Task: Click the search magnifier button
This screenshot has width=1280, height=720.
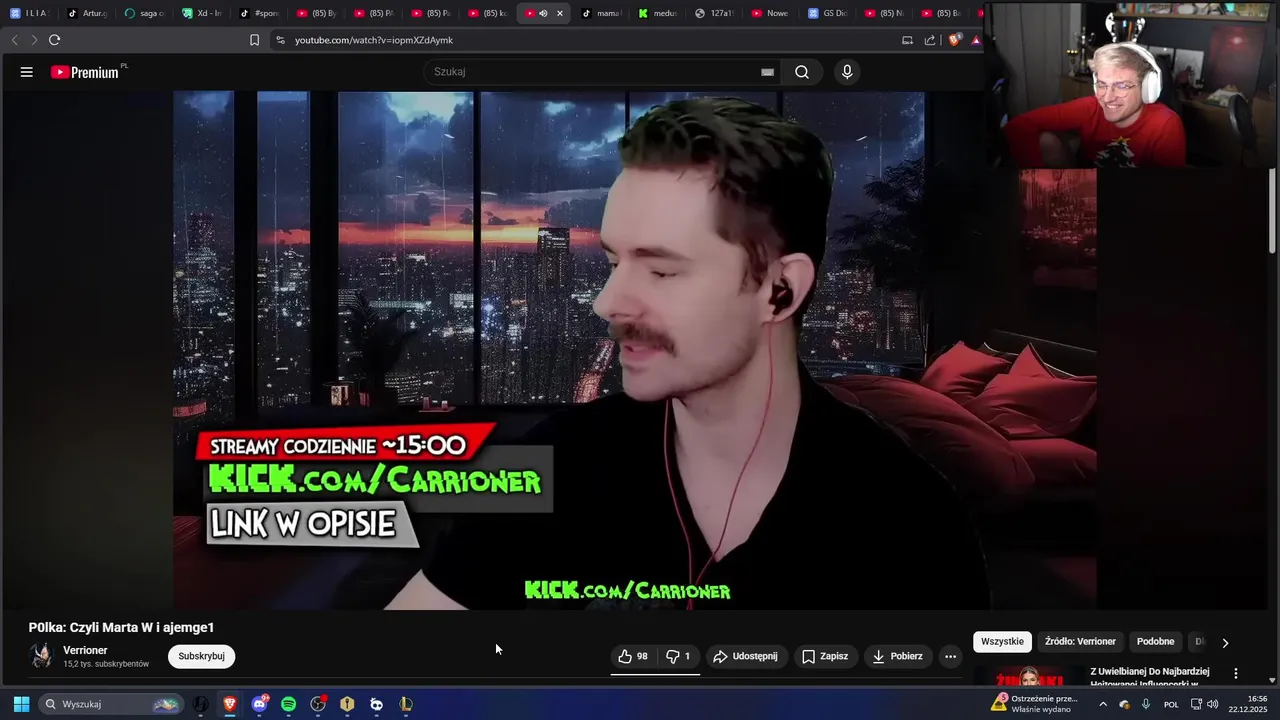Action: (802, 72)
